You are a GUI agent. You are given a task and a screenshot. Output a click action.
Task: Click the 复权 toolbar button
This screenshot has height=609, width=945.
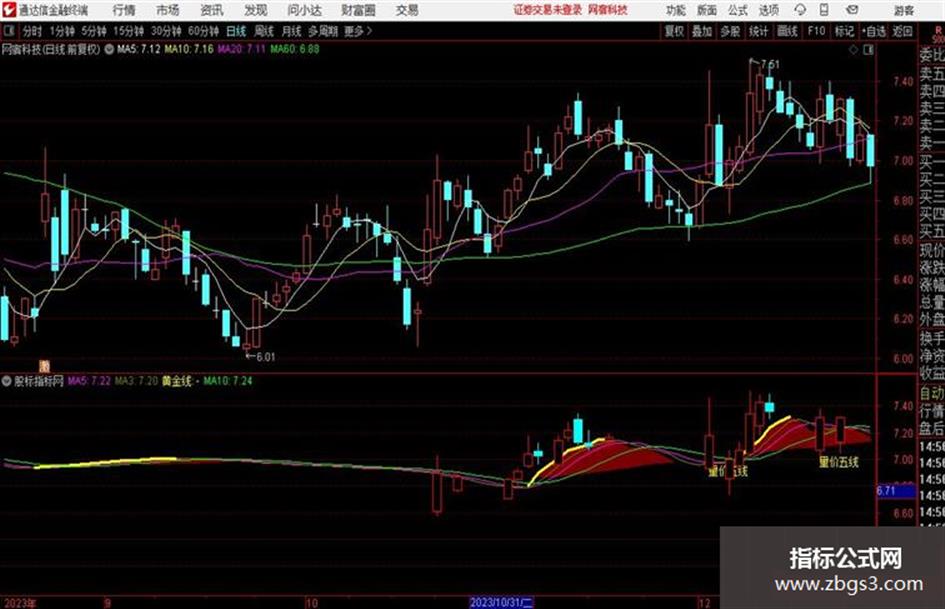coord(674,31)
